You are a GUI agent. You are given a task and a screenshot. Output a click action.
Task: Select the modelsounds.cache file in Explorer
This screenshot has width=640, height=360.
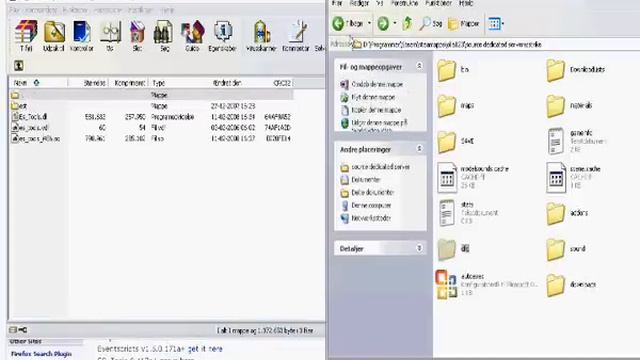click(x=473, y=177)
